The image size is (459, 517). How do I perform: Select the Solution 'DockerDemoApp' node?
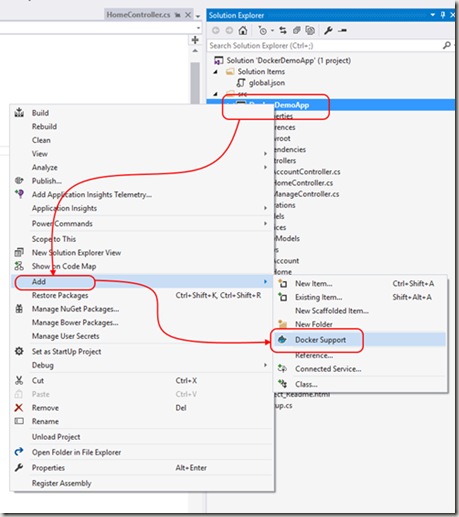click(289, 60)
